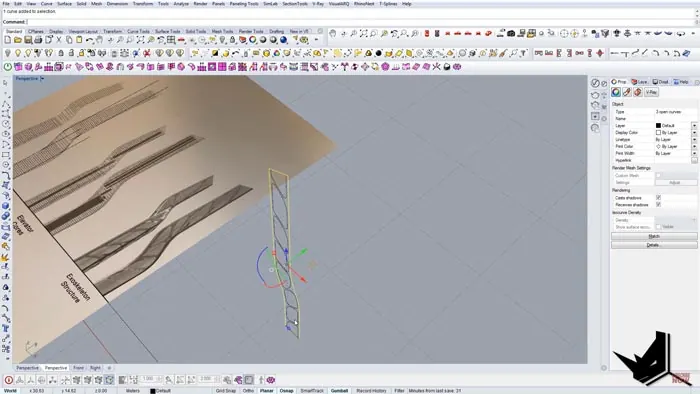Screen dimensions: 700x394
Task: Toggle Ortho mode in the status bar
Action: pos(248,390)
